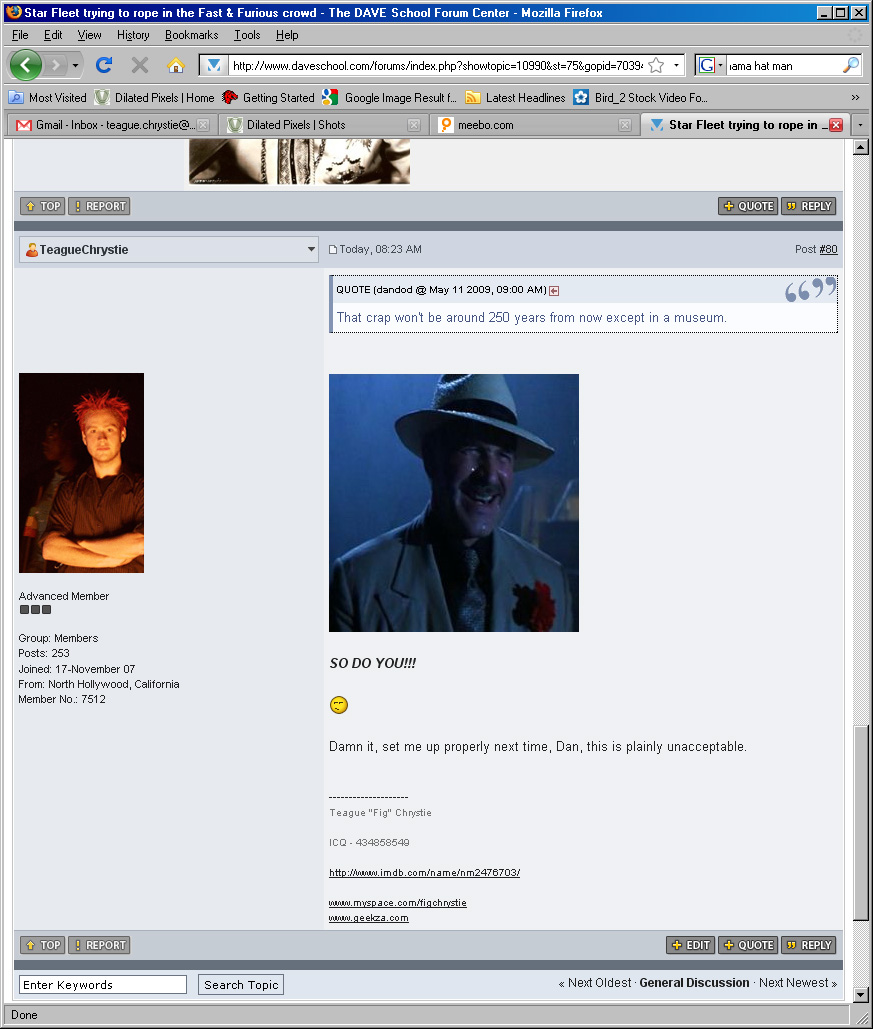The image size is (873, 1029).
Task: Open the Latest Headlines feed bookmark
Action: 515,98
